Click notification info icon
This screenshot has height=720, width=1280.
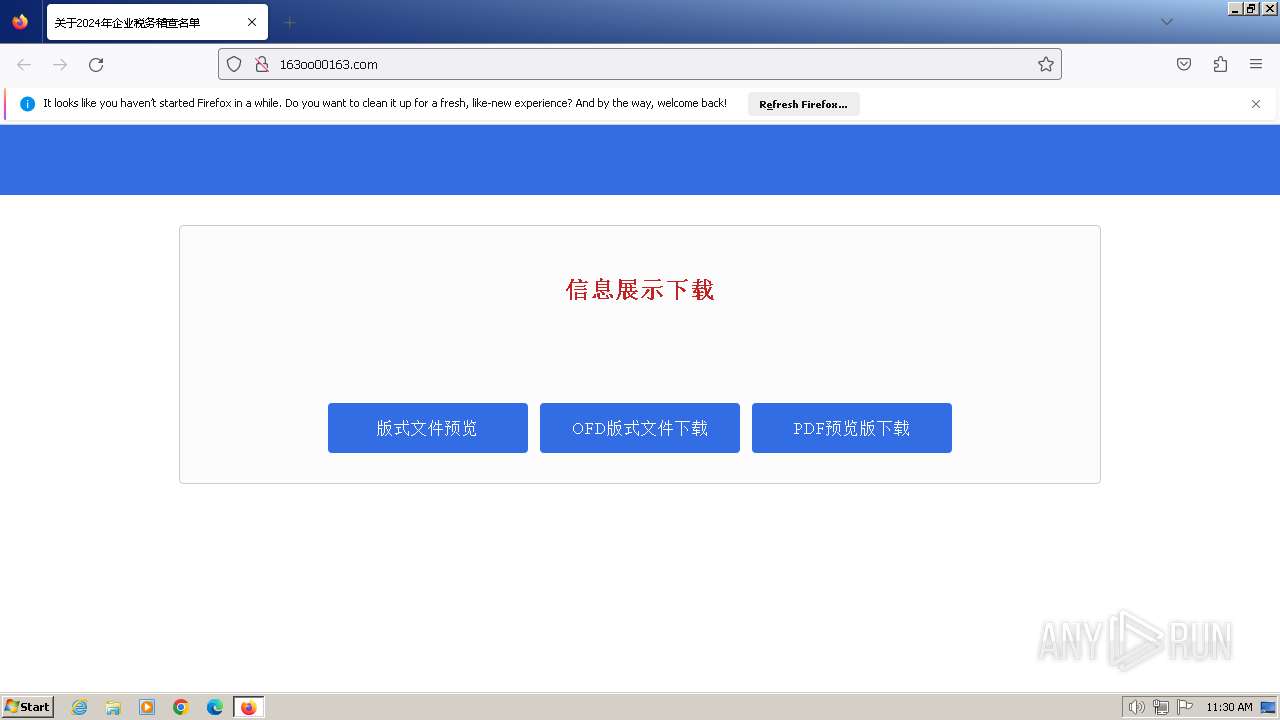pos(27,104)
